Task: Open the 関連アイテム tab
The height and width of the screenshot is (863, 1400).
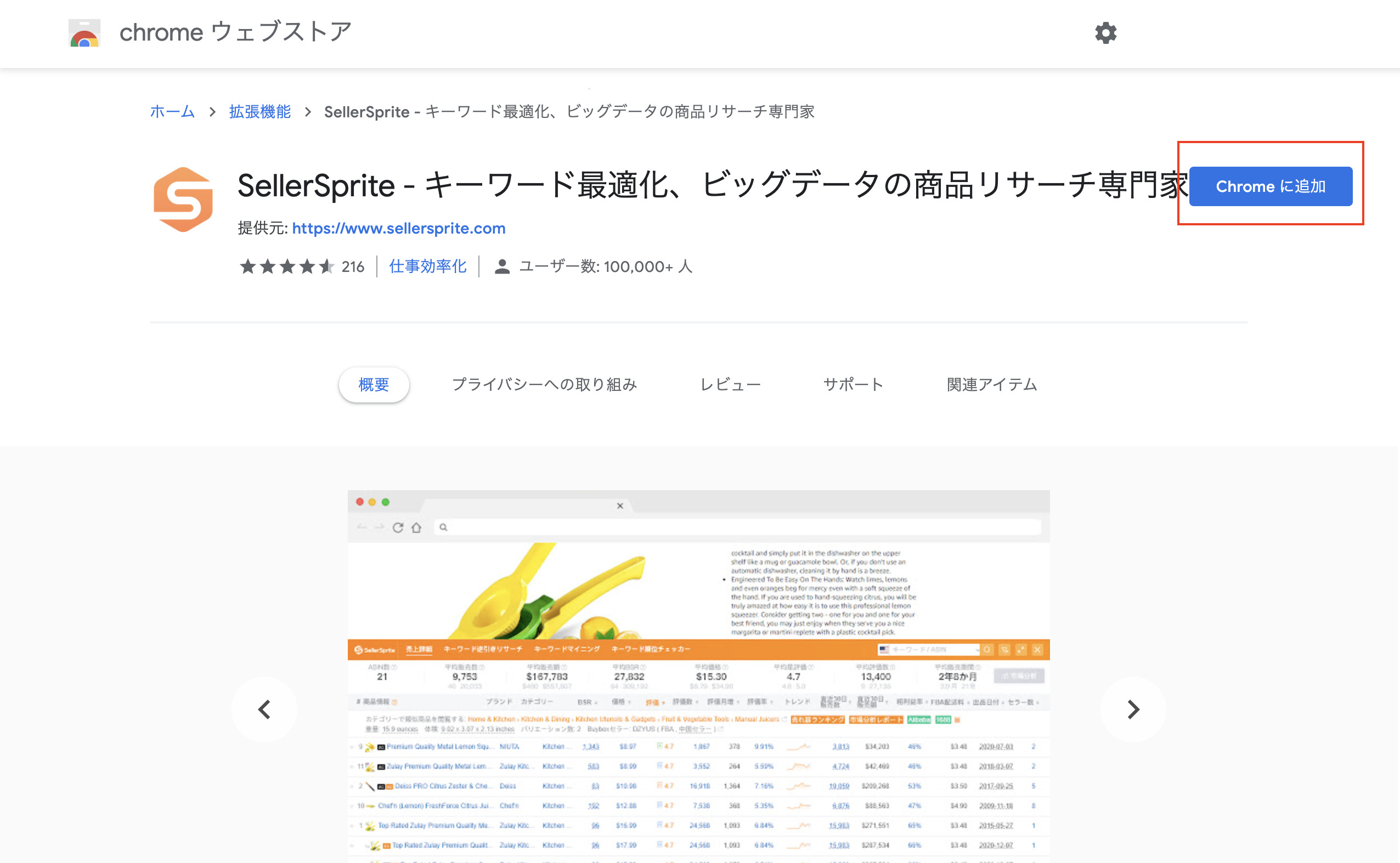Action: point(992,384)
